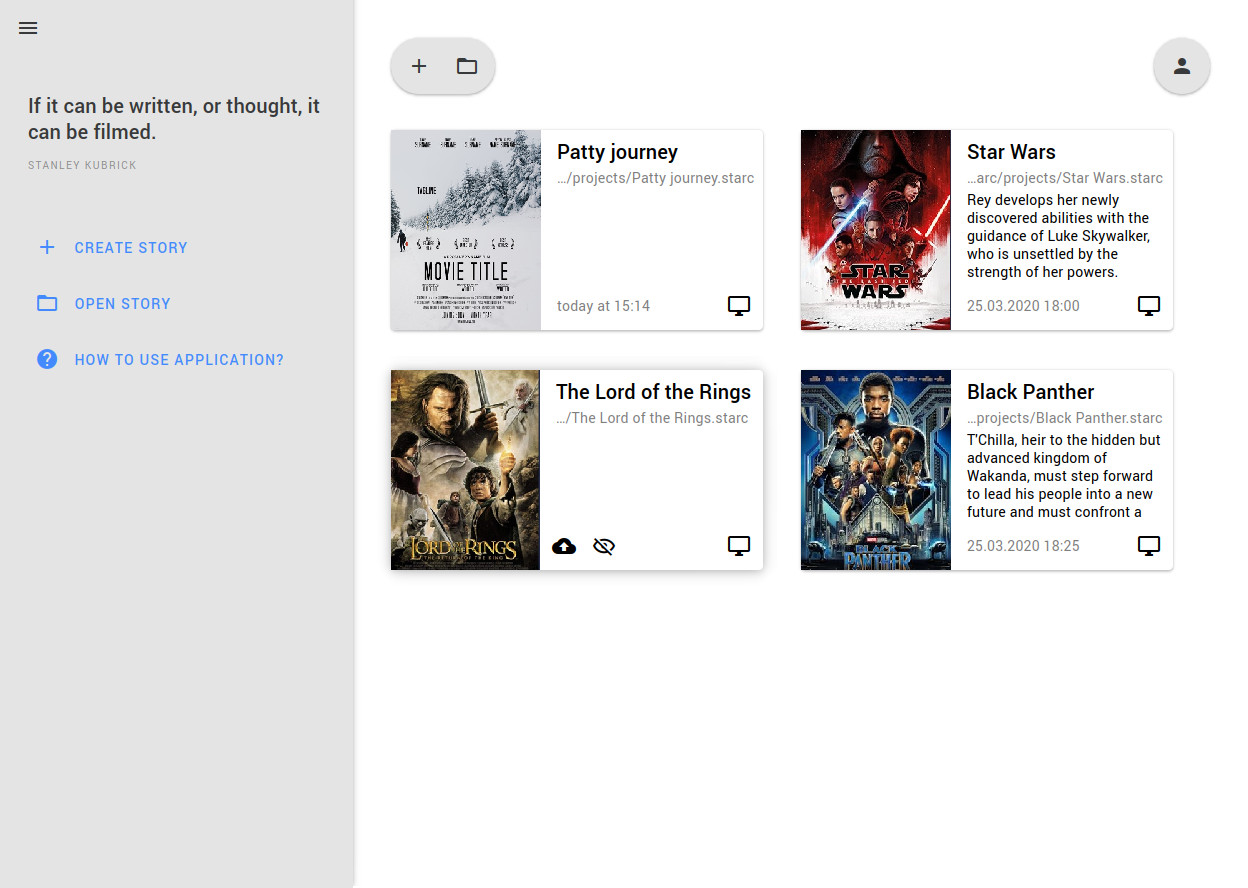Viewport: 1248px width, 888px height.
Task: Upload The Lord of the Rings to the cloud
Action: [x=563, y=546]
